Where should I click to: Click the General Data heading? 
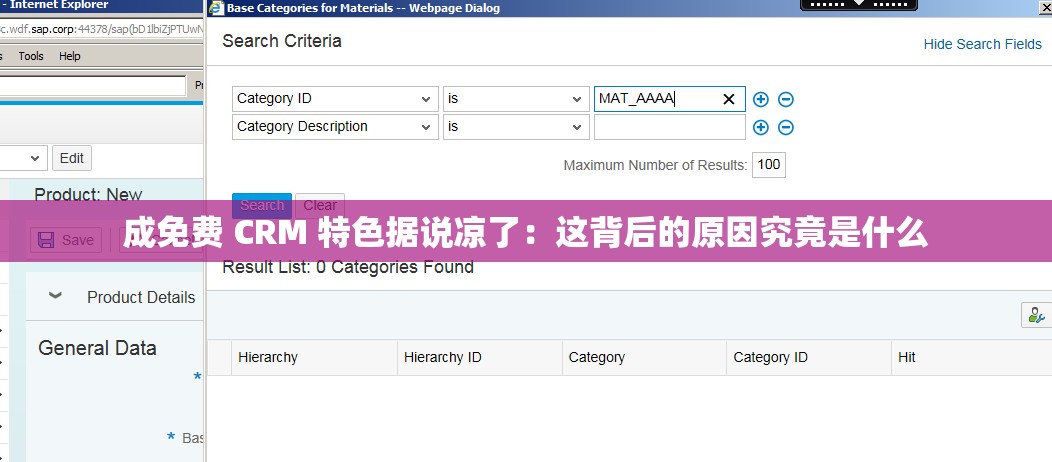(97, 348)
